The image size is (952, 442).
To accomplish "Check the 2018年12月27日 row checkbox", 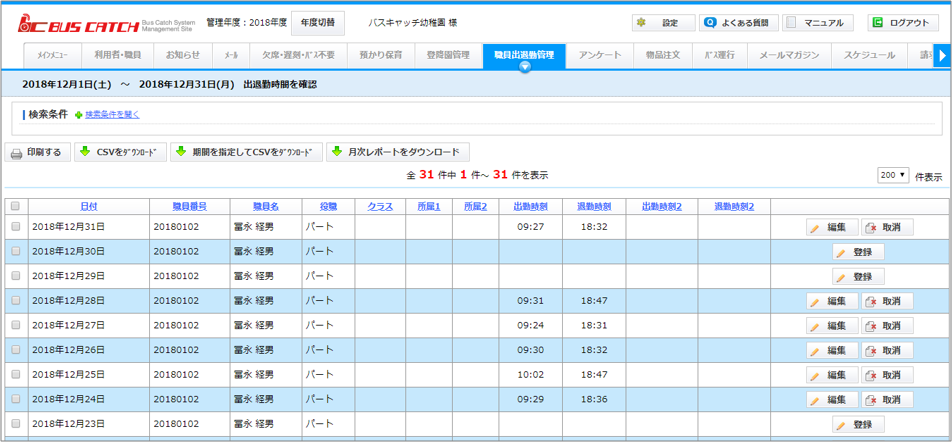I will pos(16,325).
